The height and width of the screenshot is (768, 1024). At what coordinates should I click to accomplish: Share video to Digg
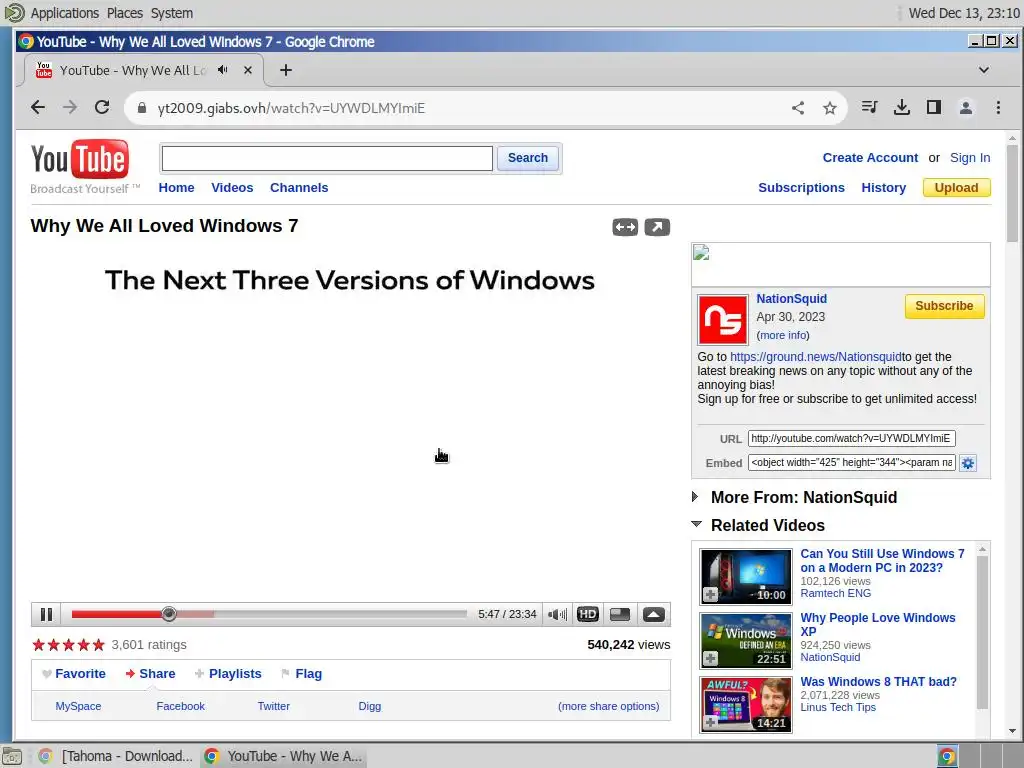point(370,707)
